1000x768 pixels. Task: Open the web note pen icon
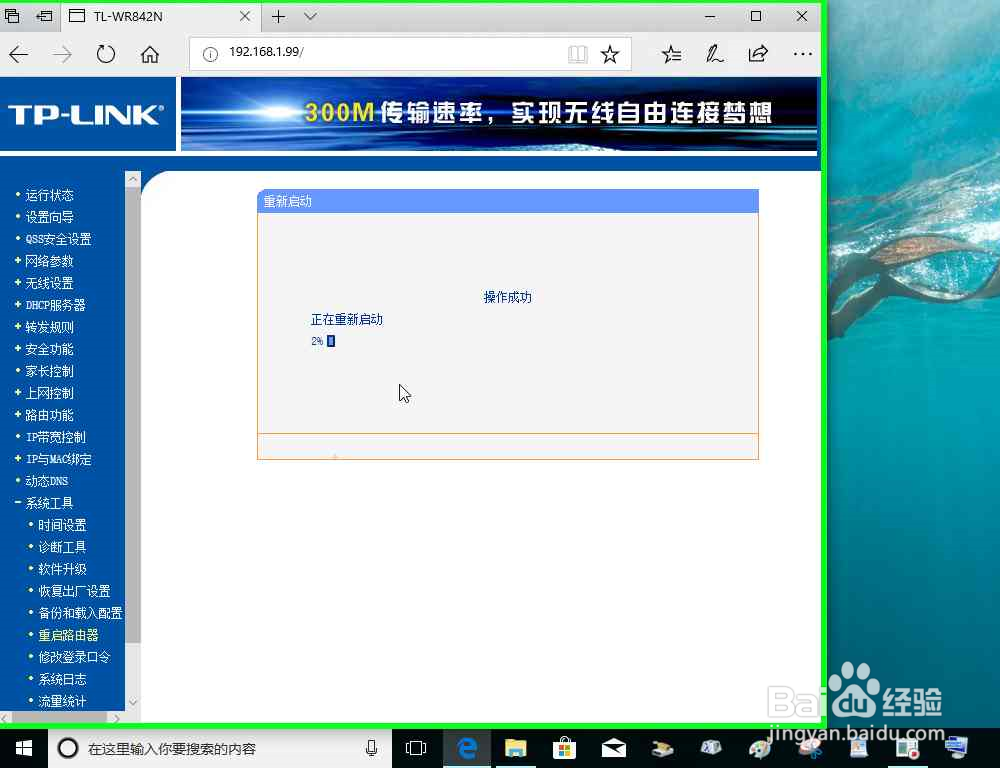tap(714, 55)
